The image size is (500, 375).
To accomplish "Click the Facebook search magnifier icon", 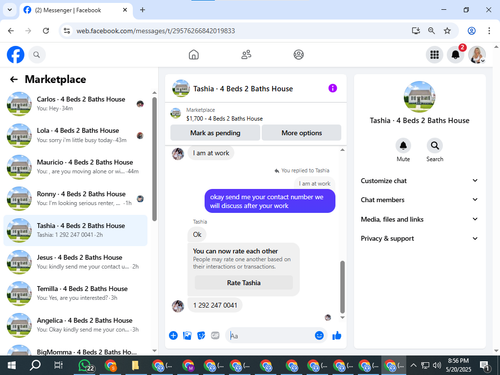I will pos(37,55).
